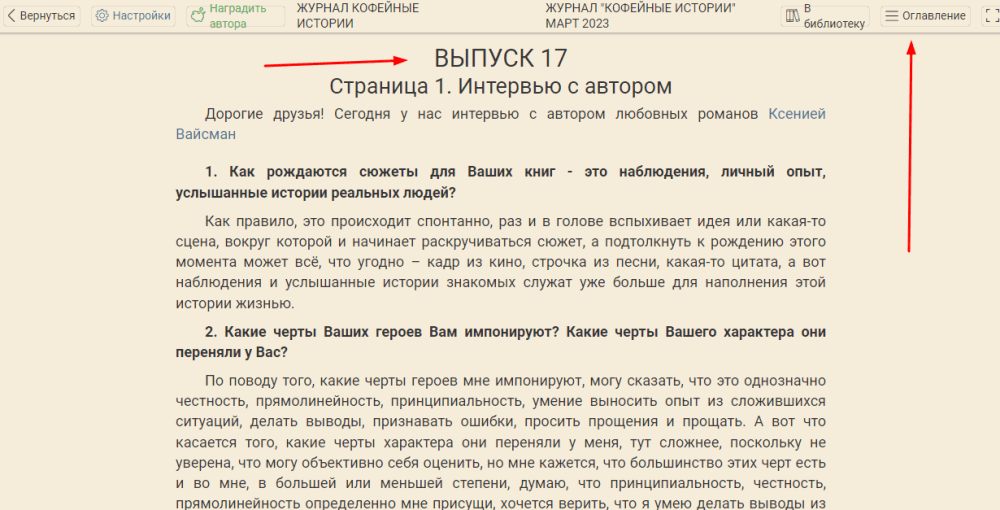Click the paragraph starting with Как правило
1000x510 pixels.
pyautogui.click(x=500, y=262)
